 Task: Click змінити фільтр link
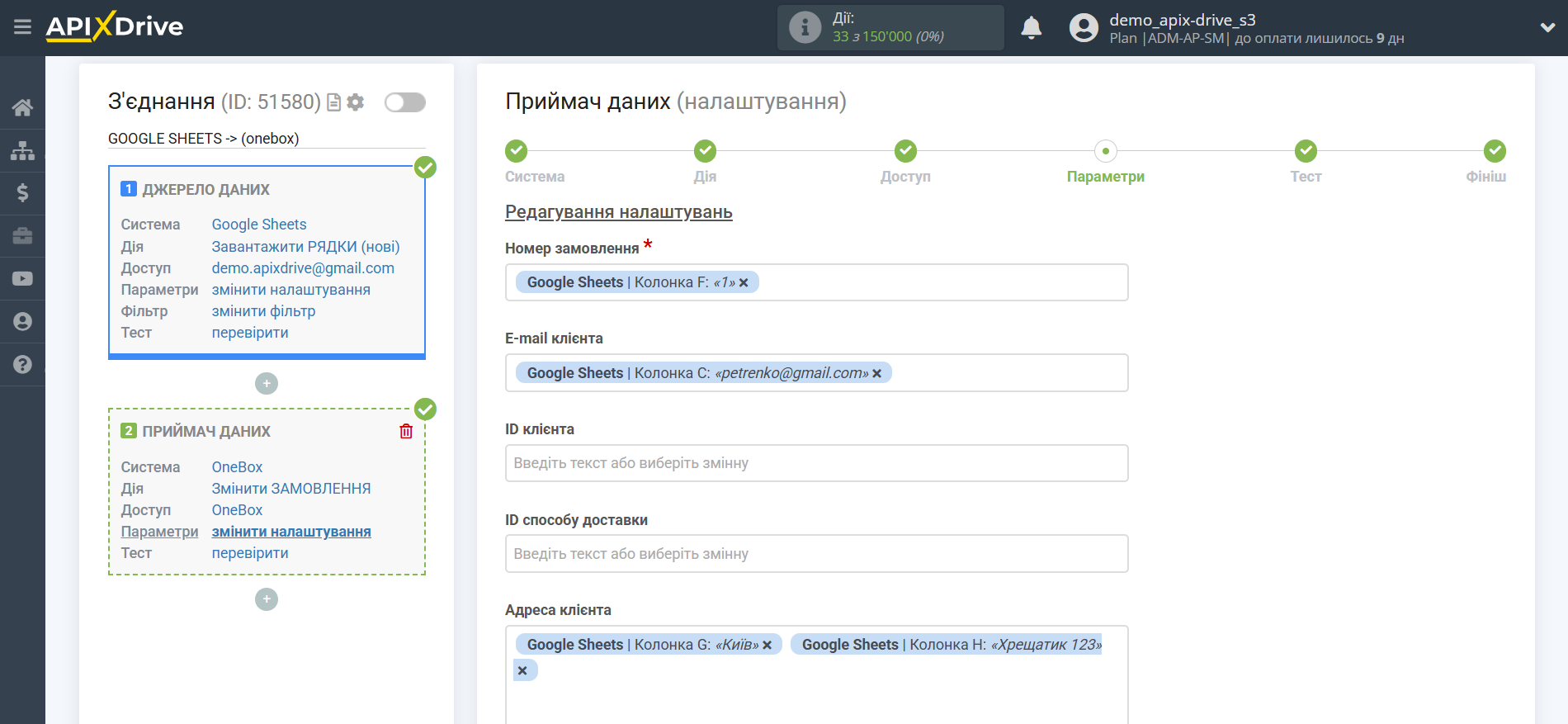click(x=263, y=311)
